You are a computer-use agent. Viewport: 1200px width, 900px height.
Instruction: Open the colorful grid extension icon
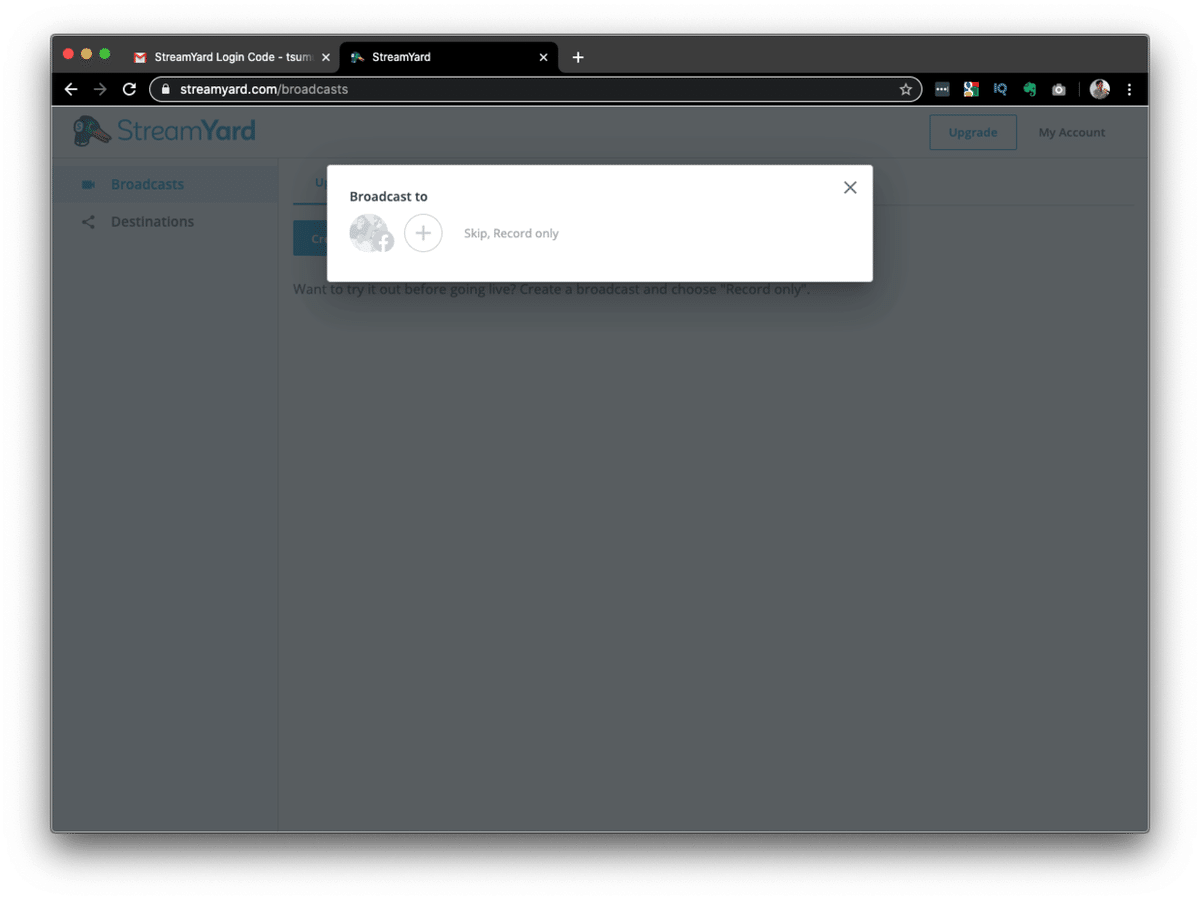[x=971, y=89]
